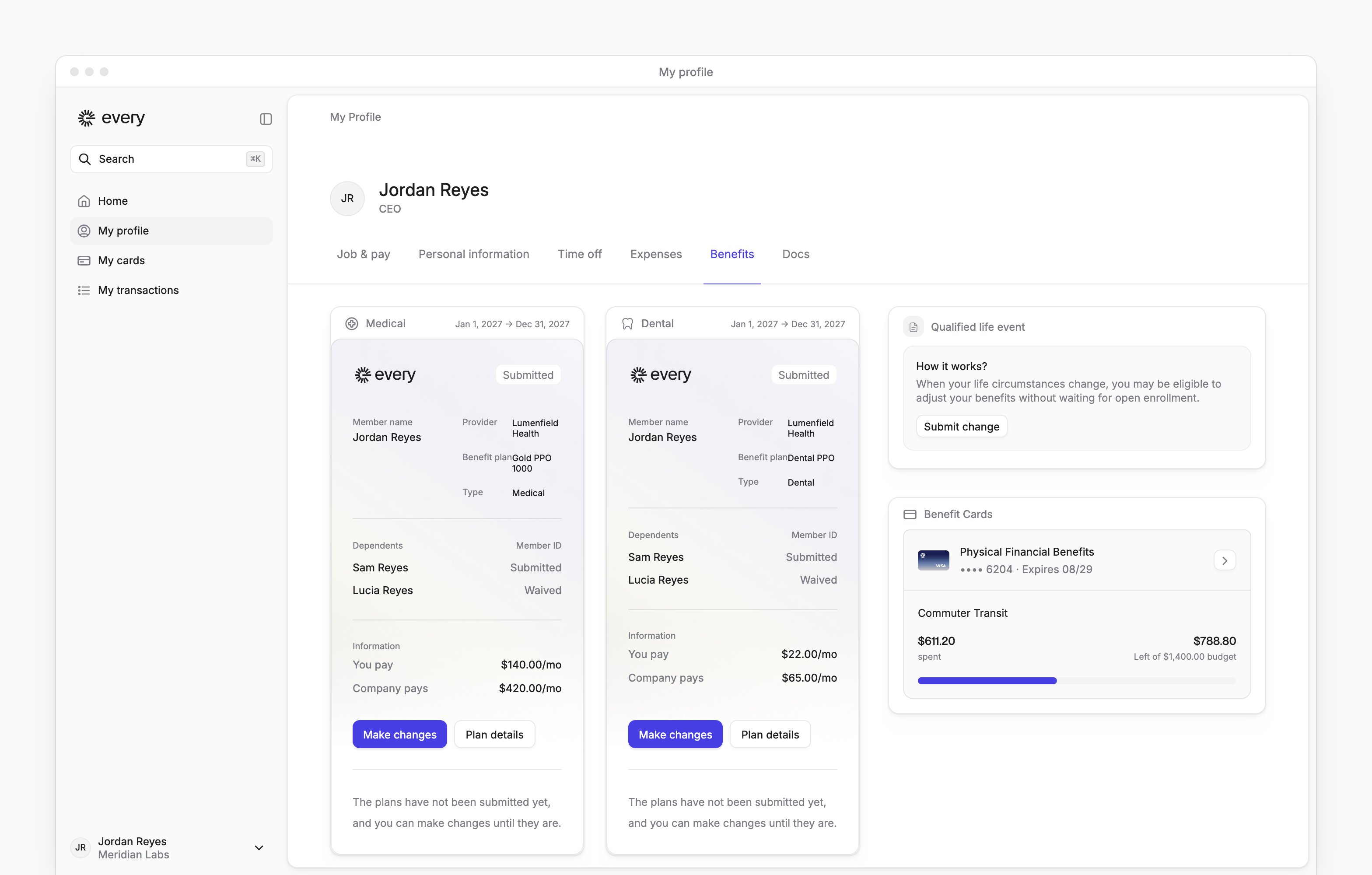The height and width of the screenshot is (875, 1372).
Task: Click Plan details on the Medical card
Action: coord(494,734)
